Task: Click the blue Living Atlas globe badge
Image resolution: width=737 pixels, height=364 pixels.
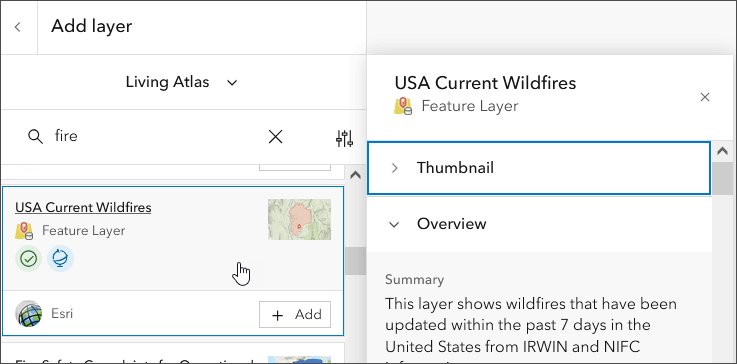Action: [x=60, y=259]
